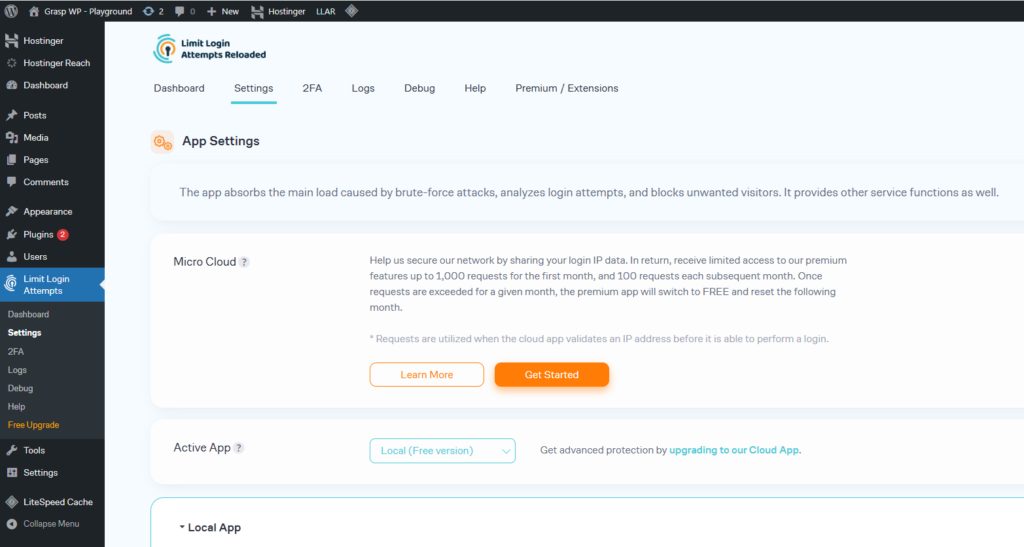Image resolution: width=1024 pixels, height=547 pixels.
Task: Open Grasp WP - Playground site home
Action: tap(80, 11)
